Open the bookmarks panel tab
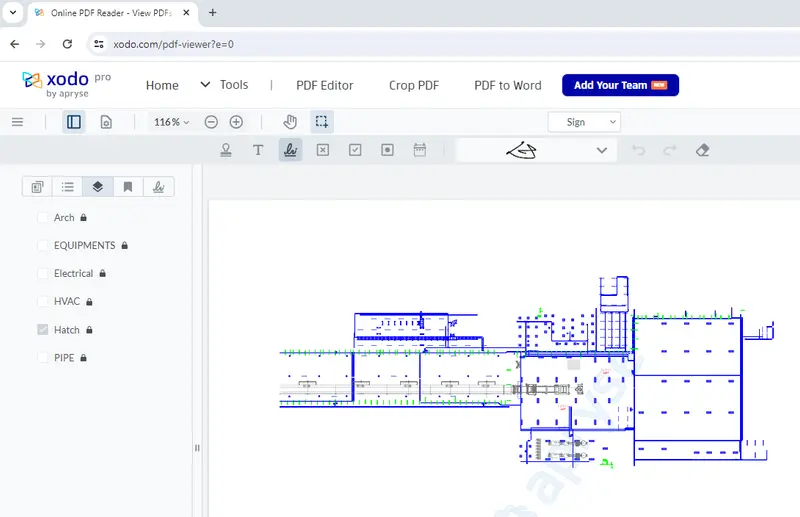The image size is (800, 517). (x=128, y=187)
